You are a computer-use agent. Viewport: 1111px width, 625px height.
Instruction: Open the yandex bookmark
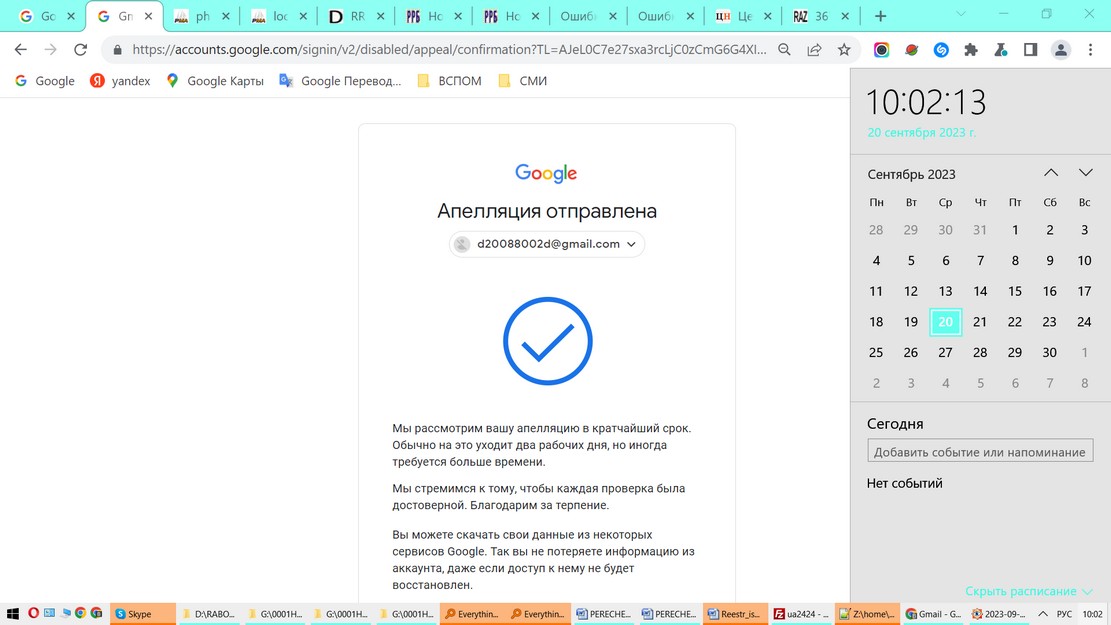(120, 81)
